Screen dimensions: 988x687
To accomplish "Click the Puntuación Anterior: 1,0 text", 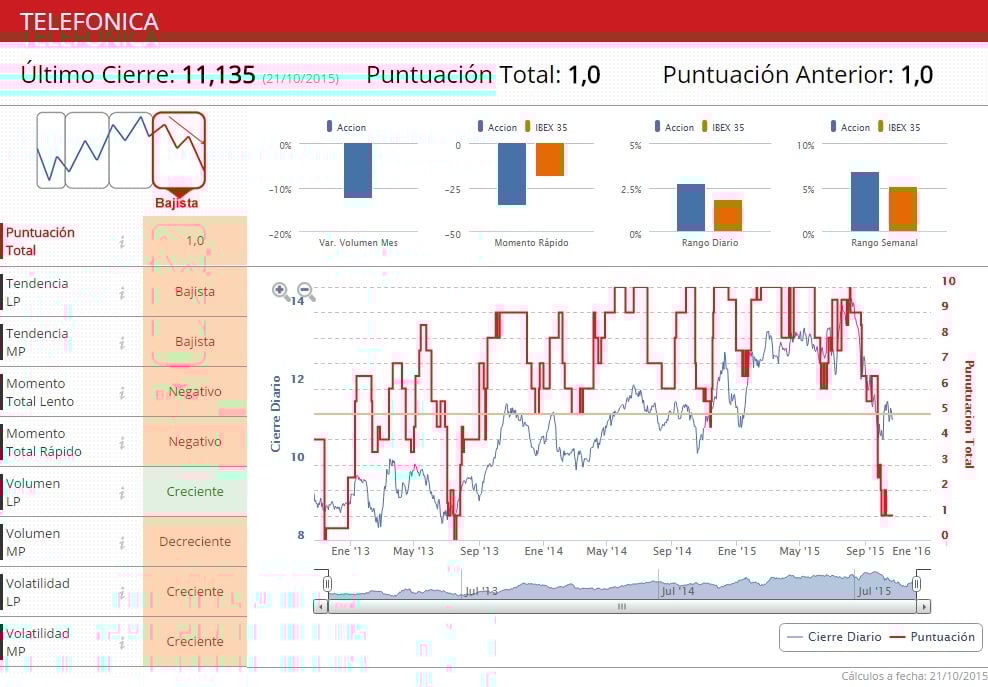I will (798, 74).
